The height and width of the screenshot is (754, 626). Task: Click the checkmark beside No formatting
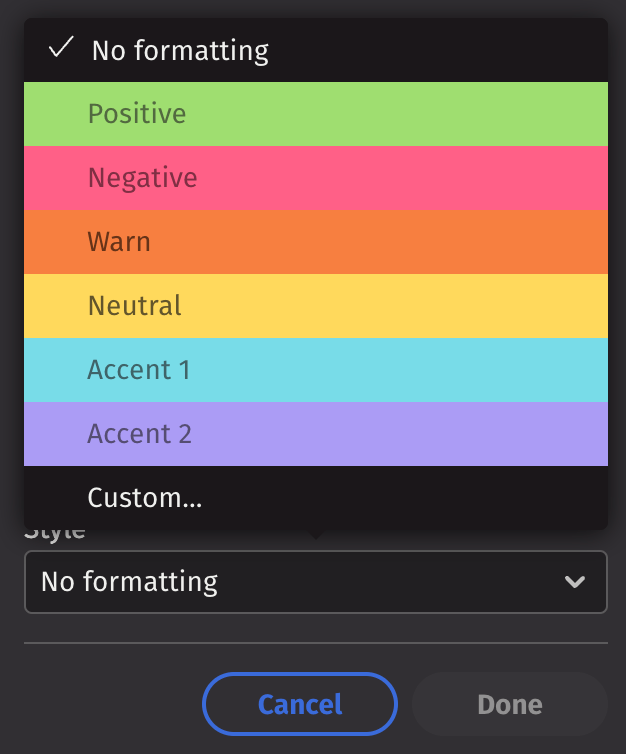tap(62, 48)
